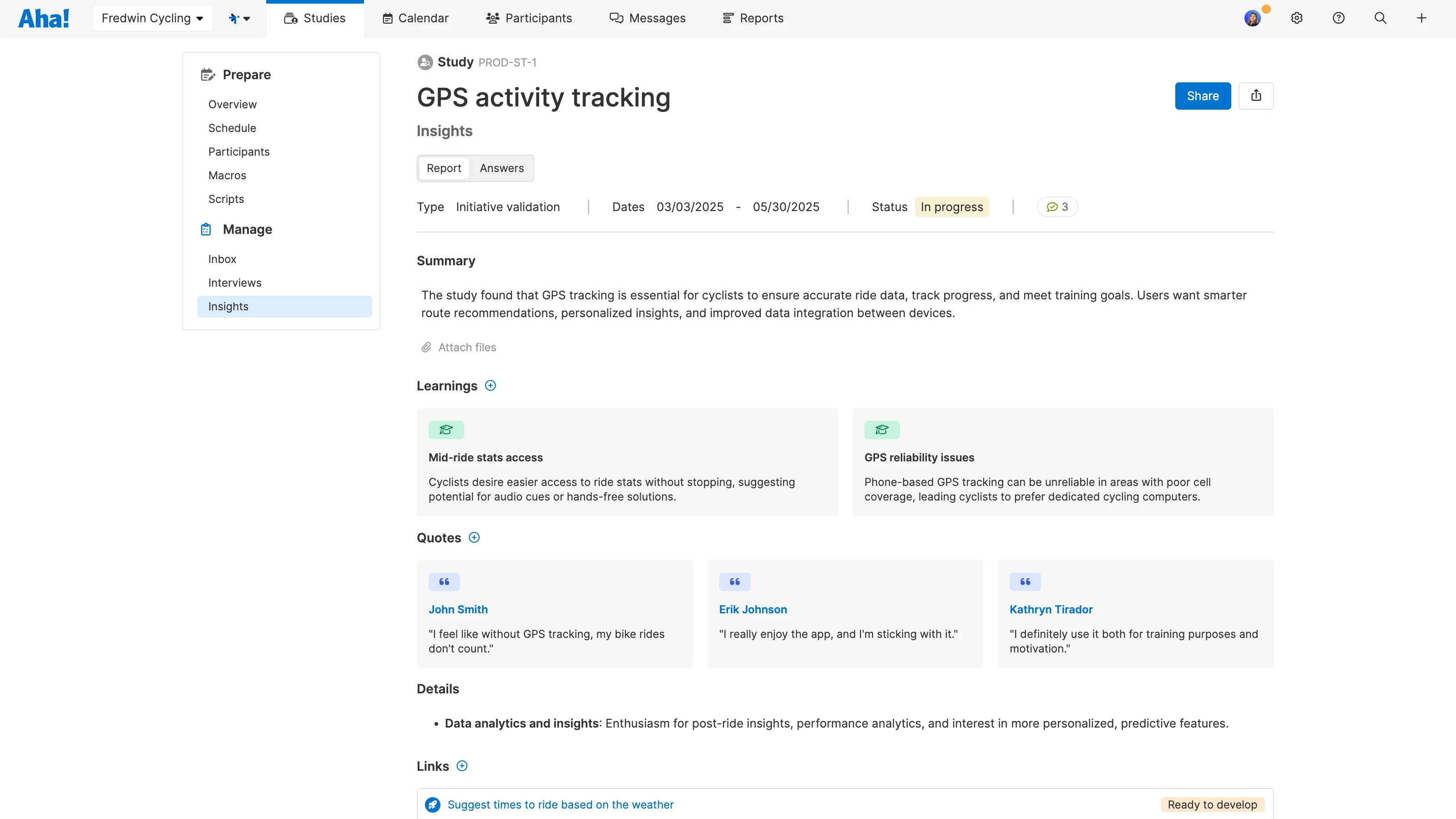Open the Participants tab in top navigation
The height and width of the screenshot is (819, 1456).
coord(529,18)
